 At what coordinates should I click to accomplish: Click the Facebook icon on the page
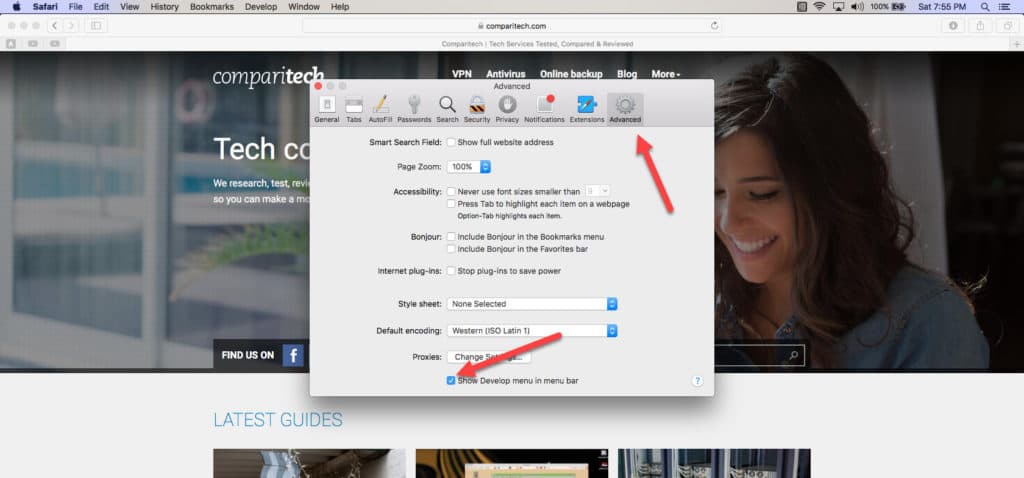click(x=293, y=355)
